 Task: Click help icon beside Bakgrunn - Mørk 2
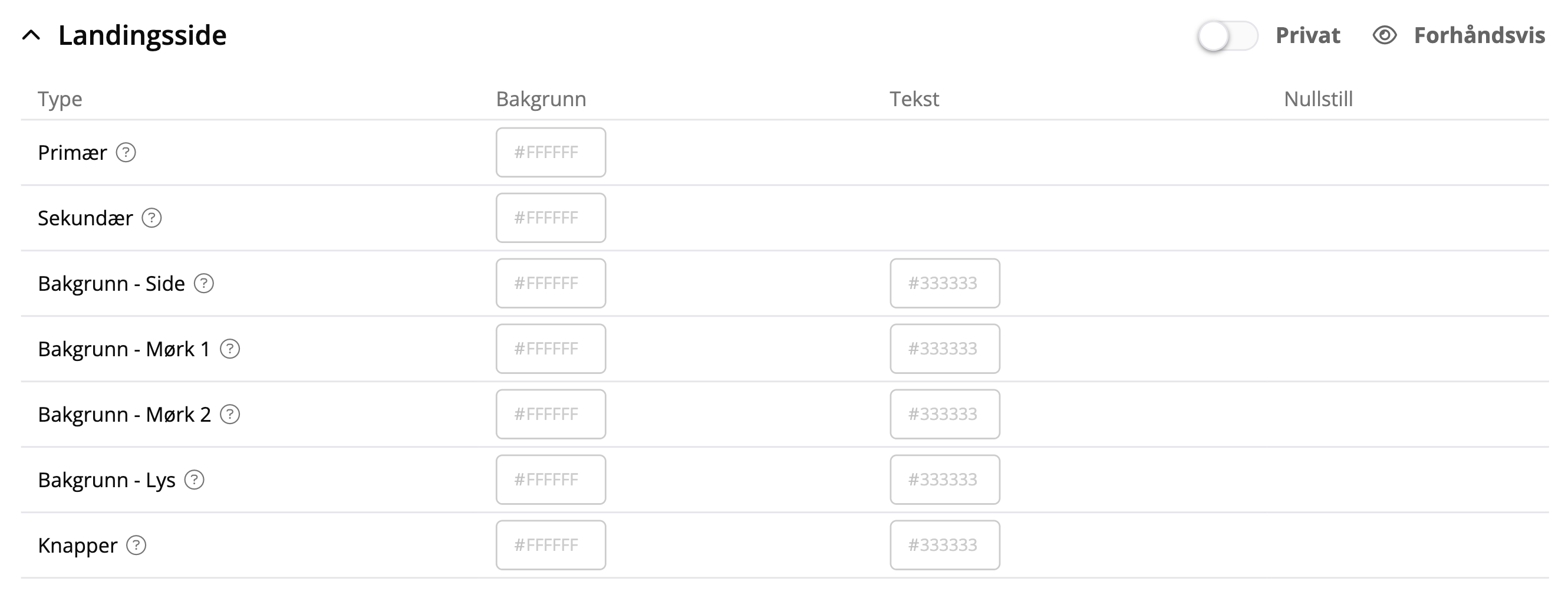pyautogui.click(x=230, y=414)
